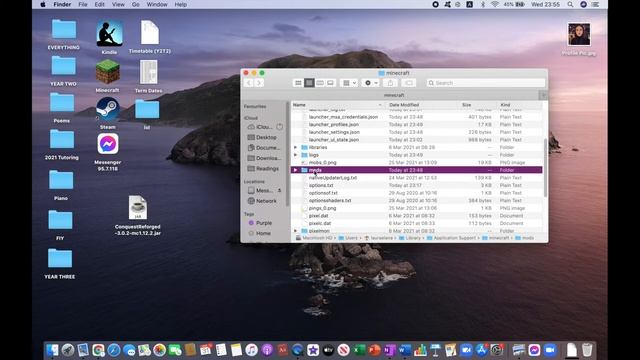The width and height of the screenshot is (640, 360).
Task: Switch Finder to icon view
Action: click(298, 83)
